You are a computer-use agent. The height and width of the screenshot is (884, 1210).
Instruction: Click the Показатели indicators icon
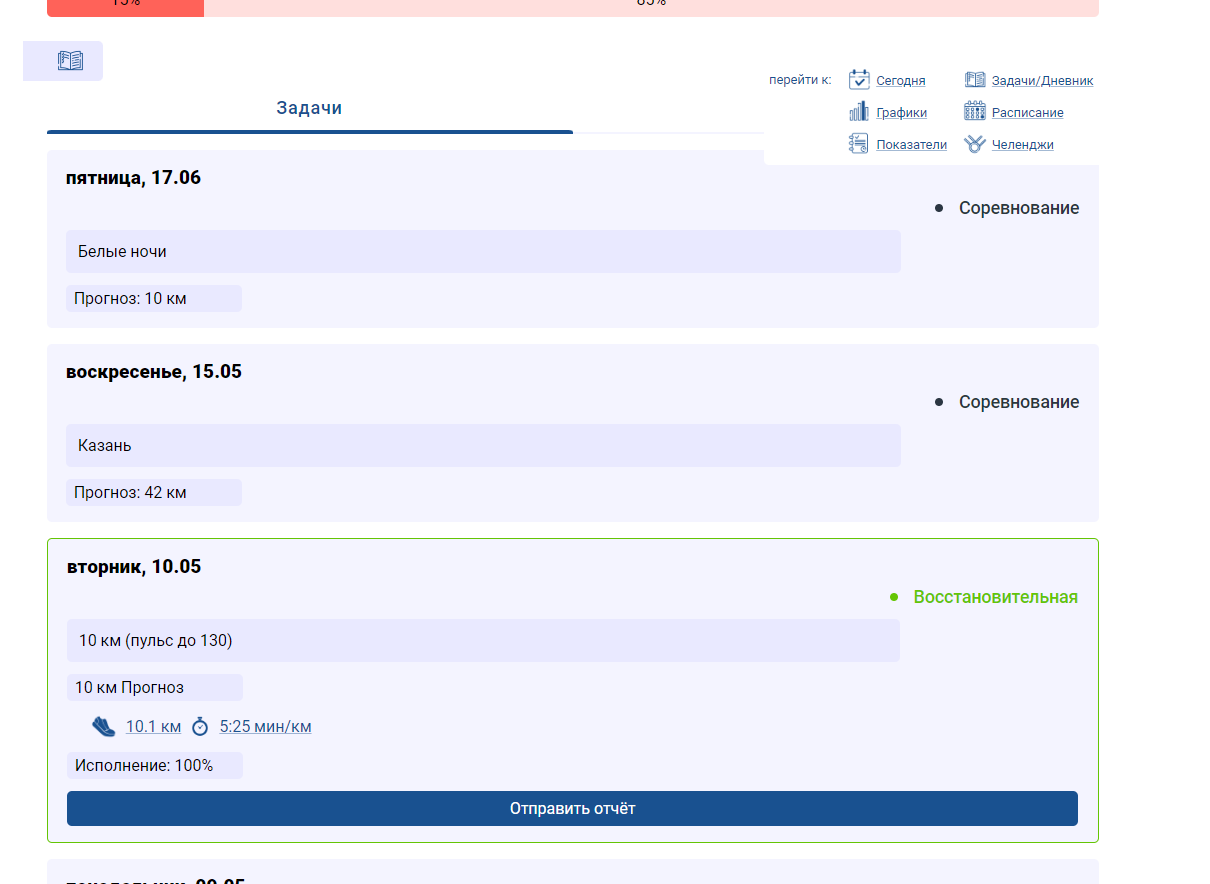tap(859, 144)
